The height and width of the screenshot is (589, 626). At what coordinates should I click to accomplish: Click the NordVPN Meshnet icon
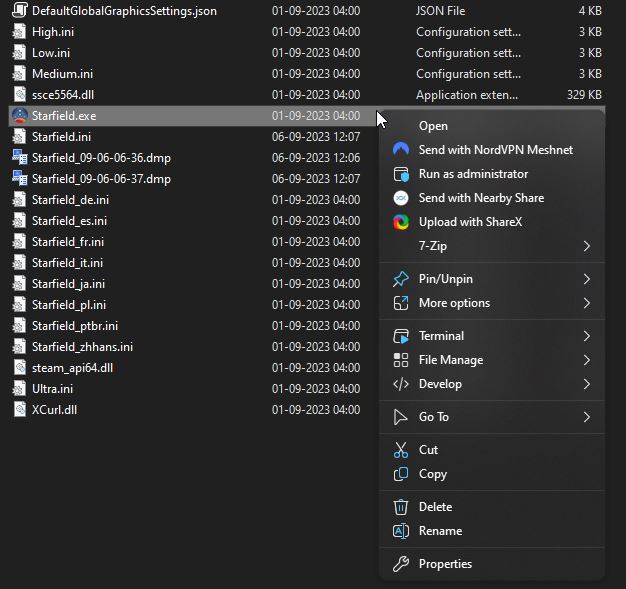coord(401,150)
